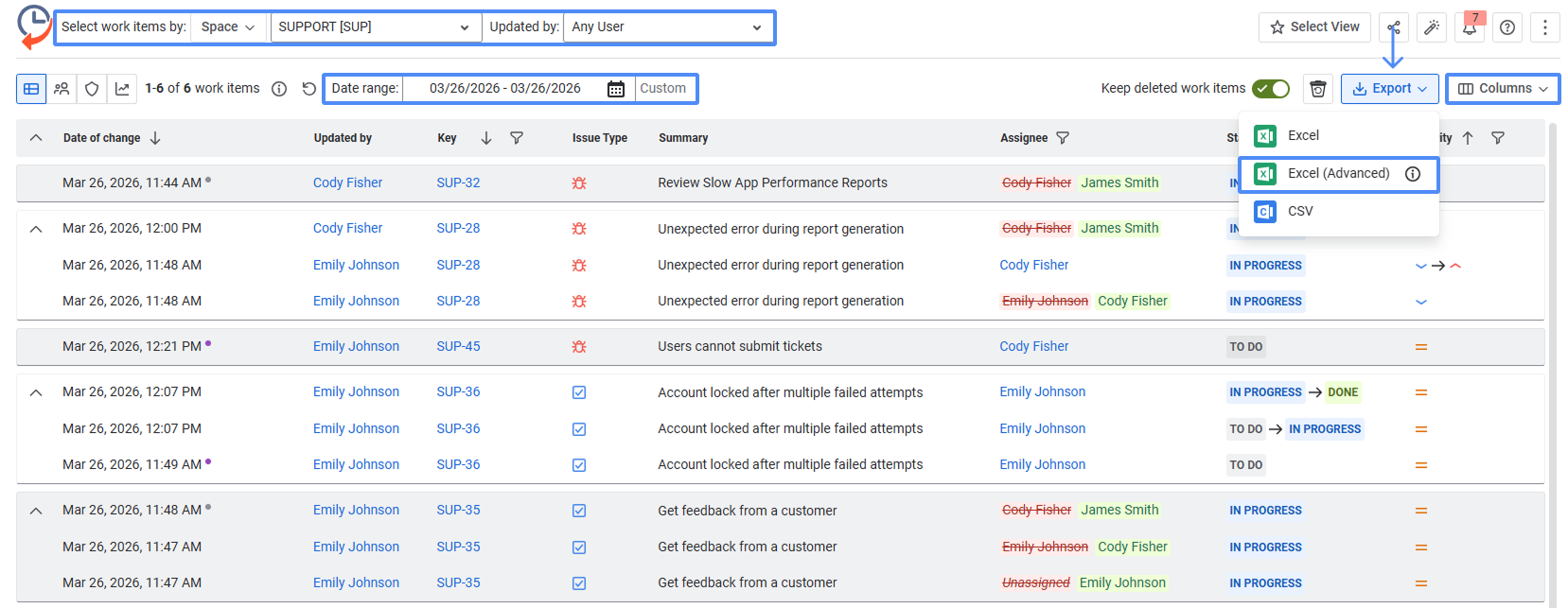Screen dimensions: 1568x608
Task: Open the SUP-45 key link
Action: pyautogui.click(x=458, y=347)
